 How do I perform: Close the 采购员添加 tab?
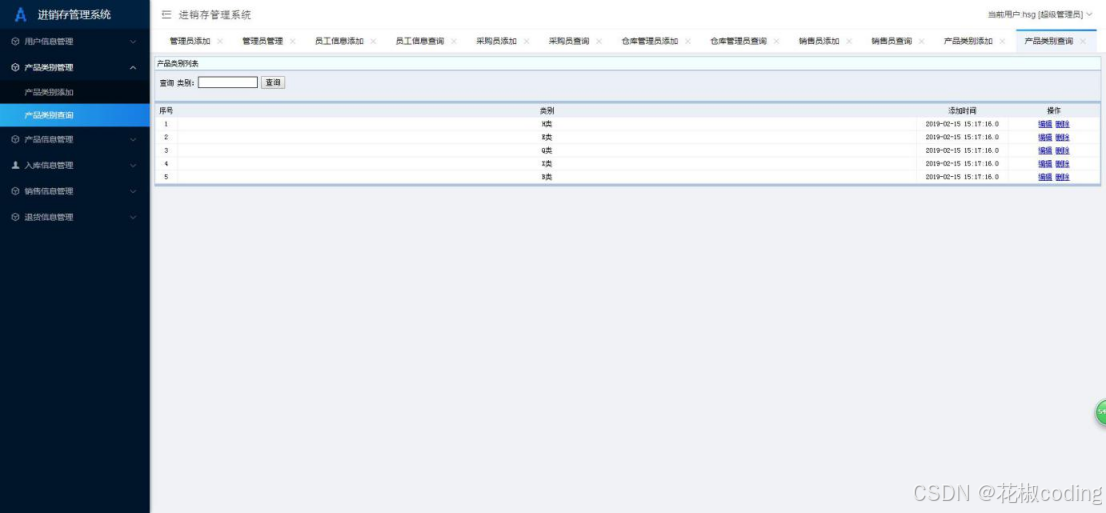pyautogui.click(x=526, y=41)
